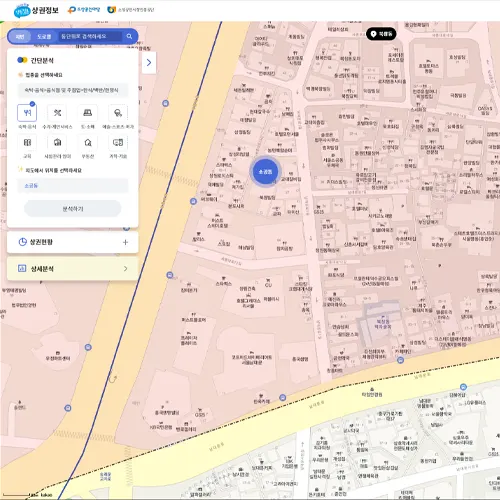Screen dimensions: 500x500
Task: Open the 상세분석 panel chevron
Action: point(125,269)
